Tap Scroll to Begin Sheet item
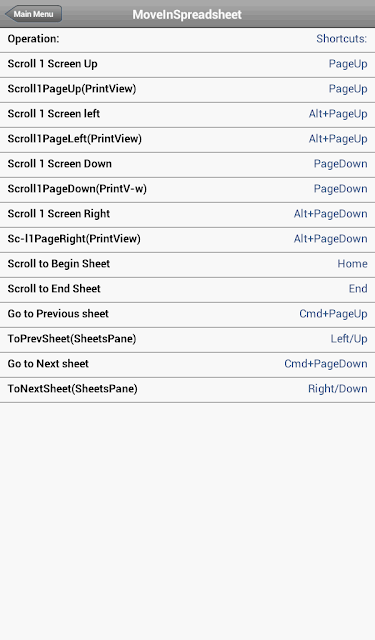The width and height of the screenshot is (375, 640). (x=187, y=265)
